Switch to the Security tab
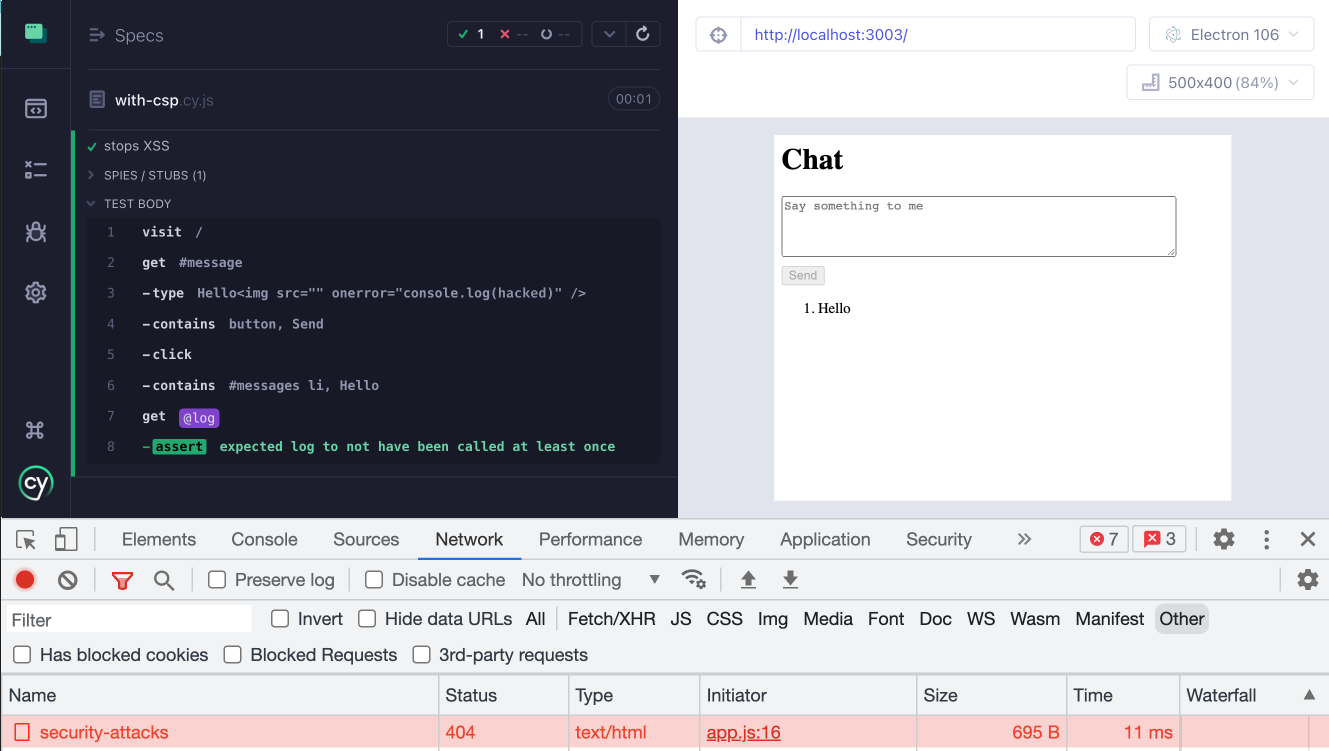The image size is (1329, 751). point(939,539)
